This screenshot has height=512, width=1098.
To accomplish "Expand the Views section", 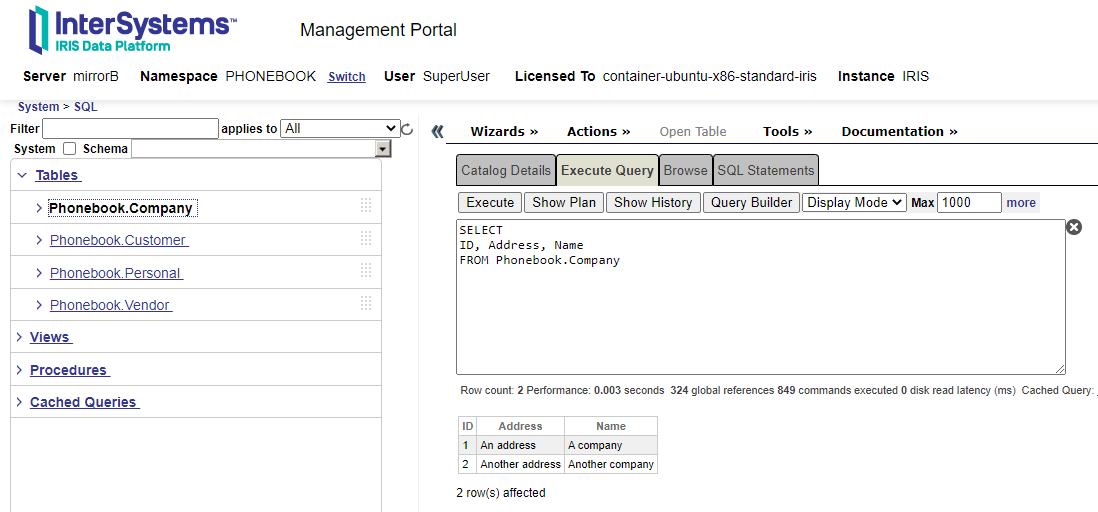I will tap(49, 337).
